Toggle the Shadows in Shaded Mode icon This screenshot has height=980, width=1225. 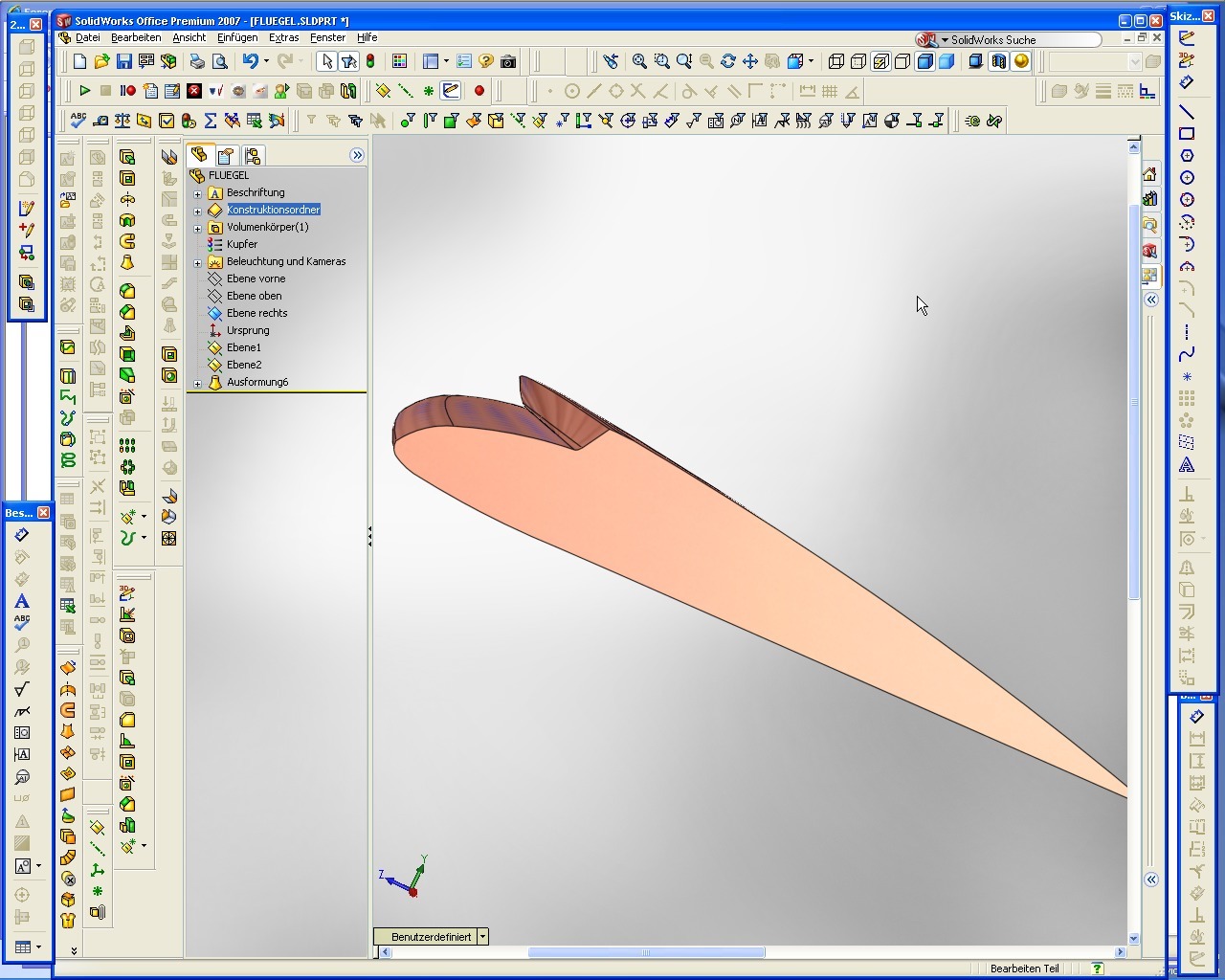click(976, 61)
